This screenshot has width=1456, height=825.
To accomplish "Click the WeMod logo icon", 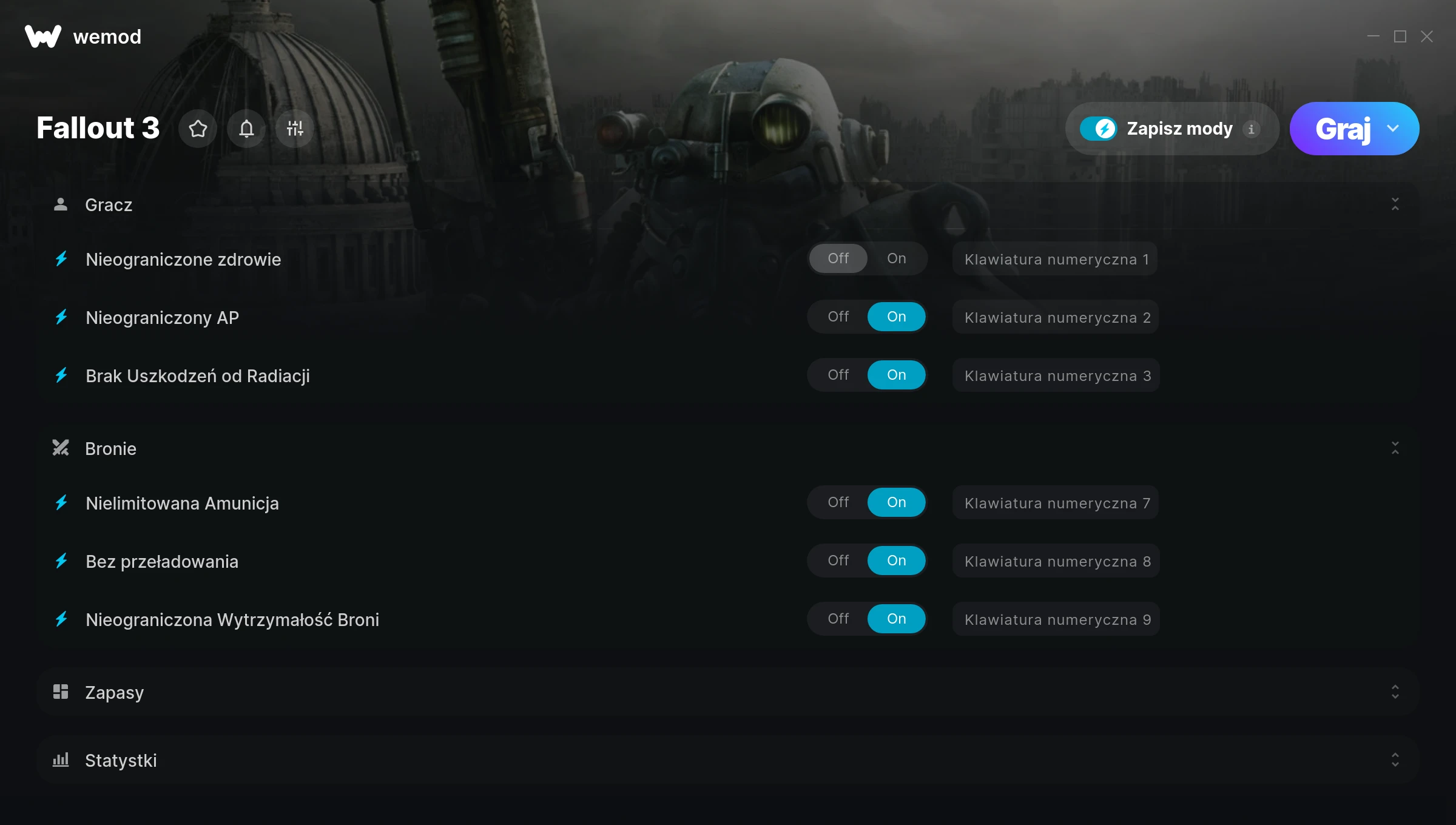I will tap(43, 36).
